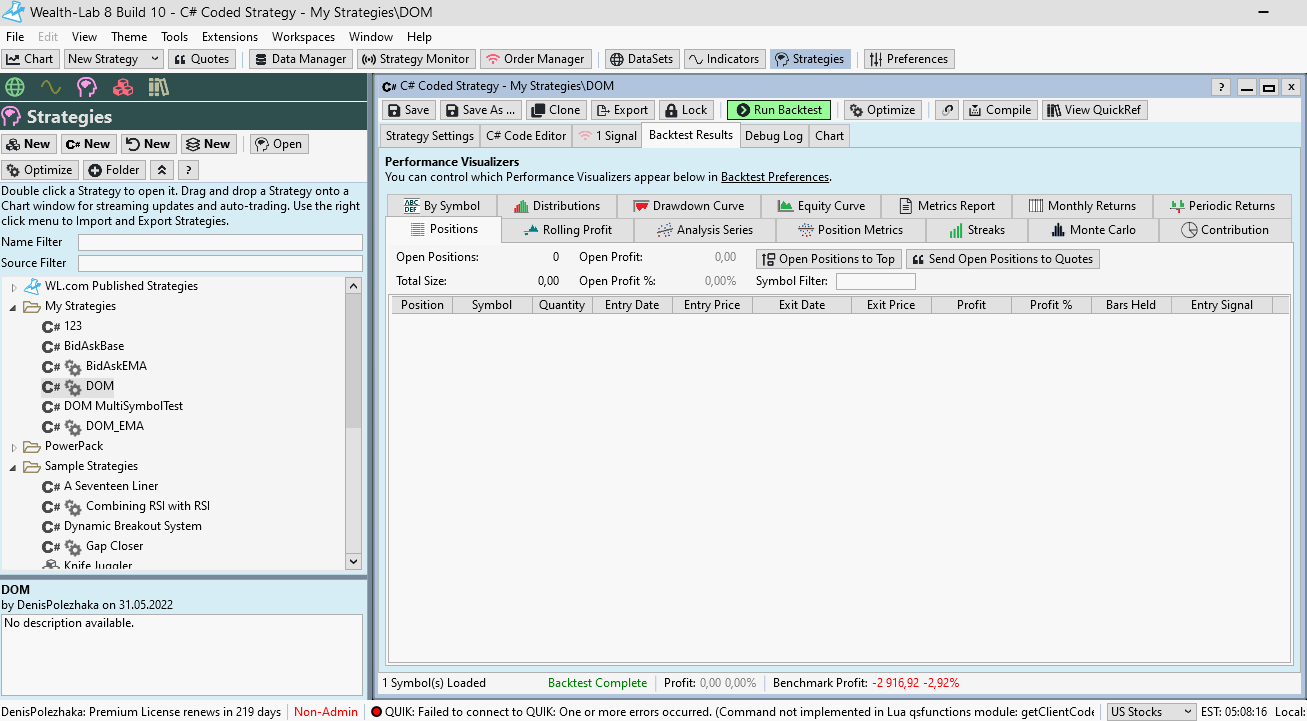Open the US Stocks market dropdown
Screen dimensions: 1307x721
[1150, 712]
